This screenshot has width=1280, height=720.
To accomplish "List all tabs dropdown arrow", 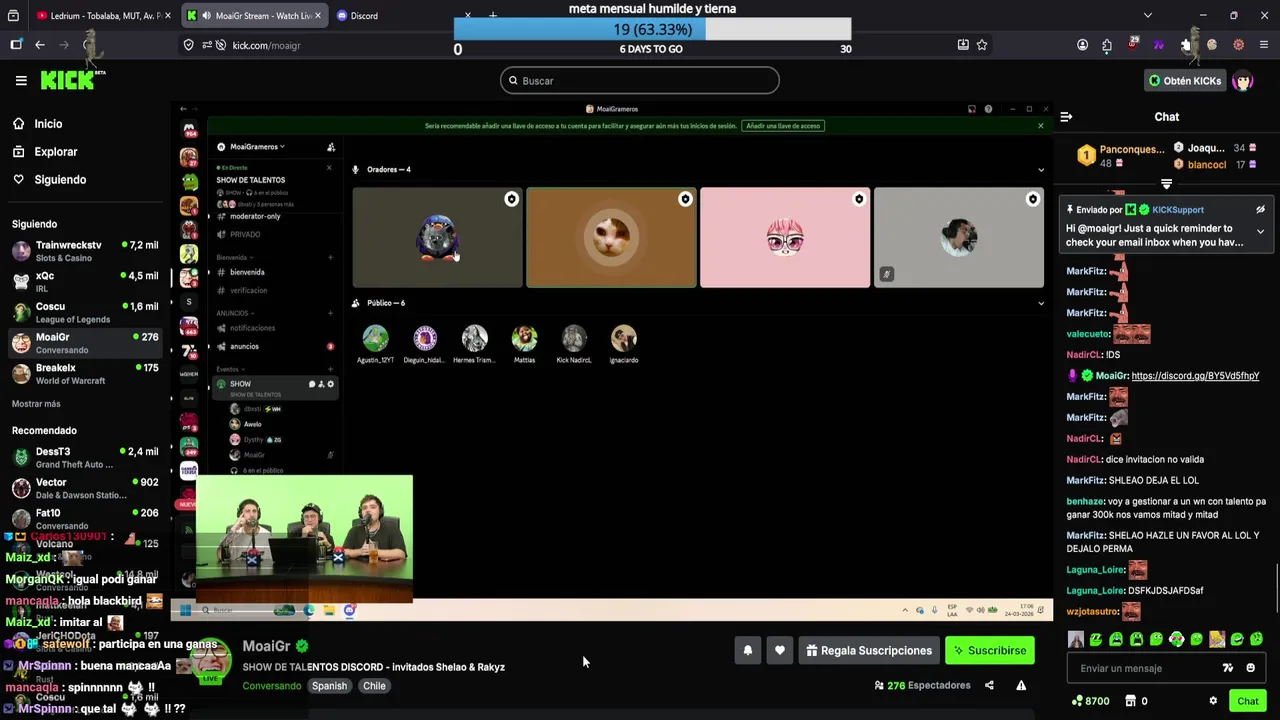I will tap(1147, 16).
